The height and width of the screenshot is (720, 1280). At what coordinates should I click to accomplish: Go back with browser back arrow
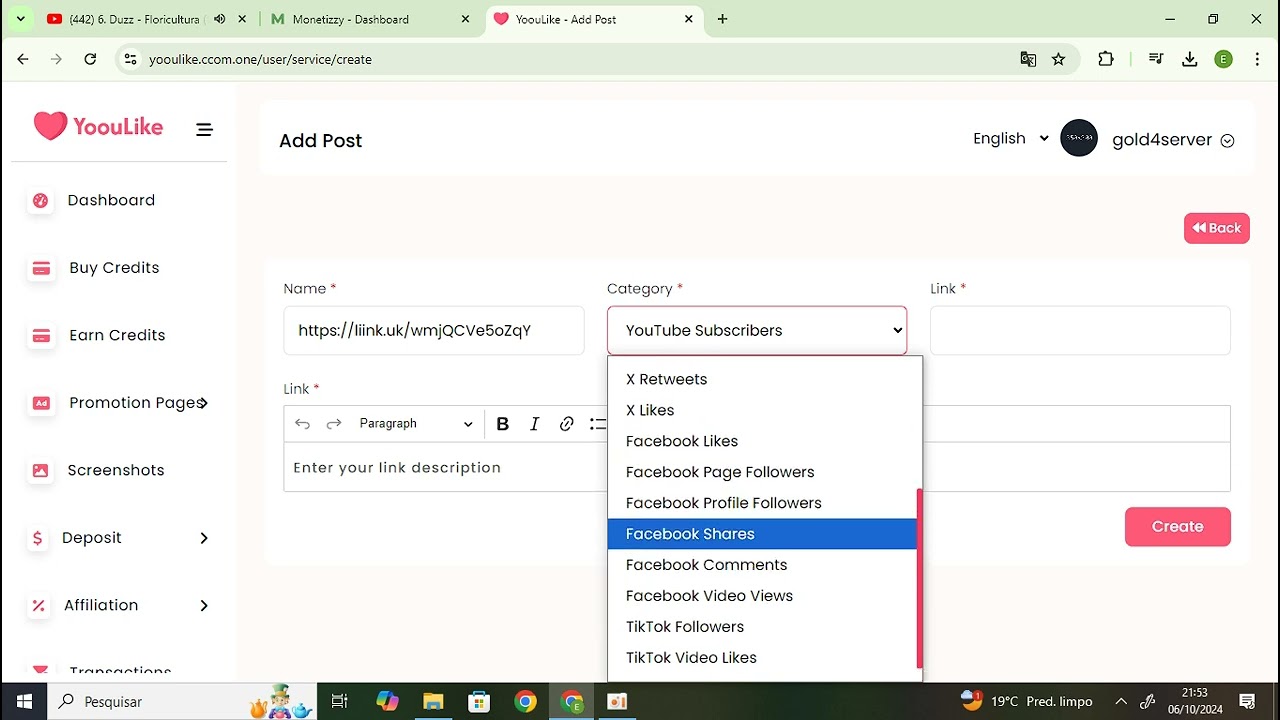pyautogui.click(x=23, y=59)
